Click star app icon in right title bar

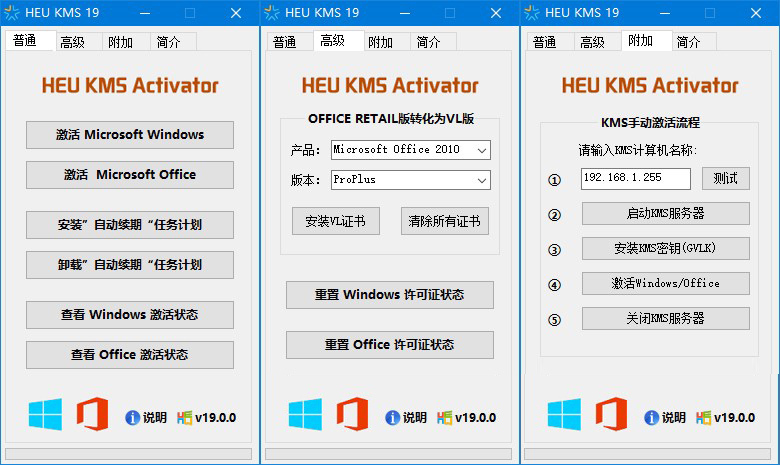(532, 12)
